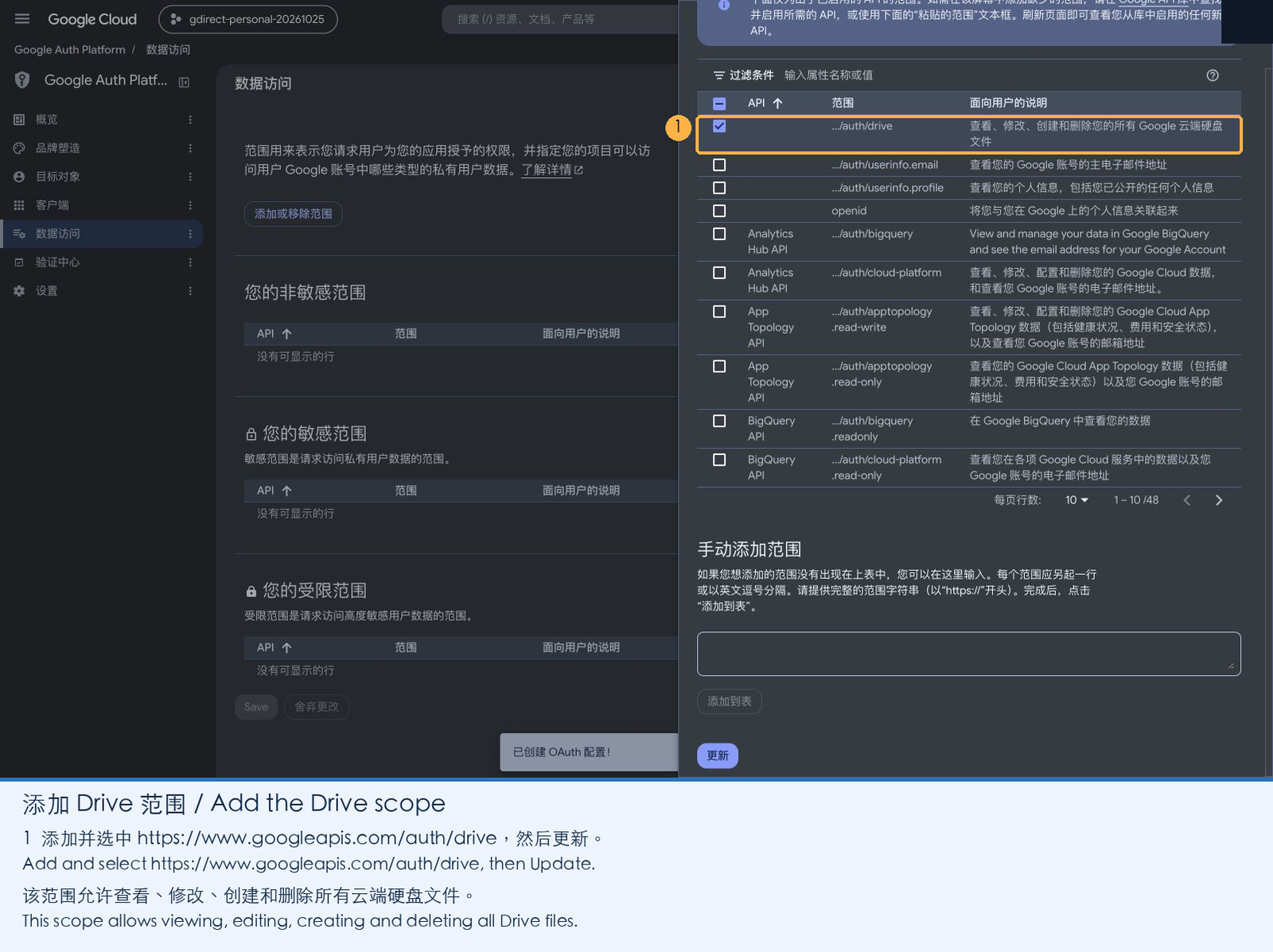The image size is (1273, 952).
Task: Click the 添加或移除范围 button
Action: pyautogui.click(x=294, y=214)
